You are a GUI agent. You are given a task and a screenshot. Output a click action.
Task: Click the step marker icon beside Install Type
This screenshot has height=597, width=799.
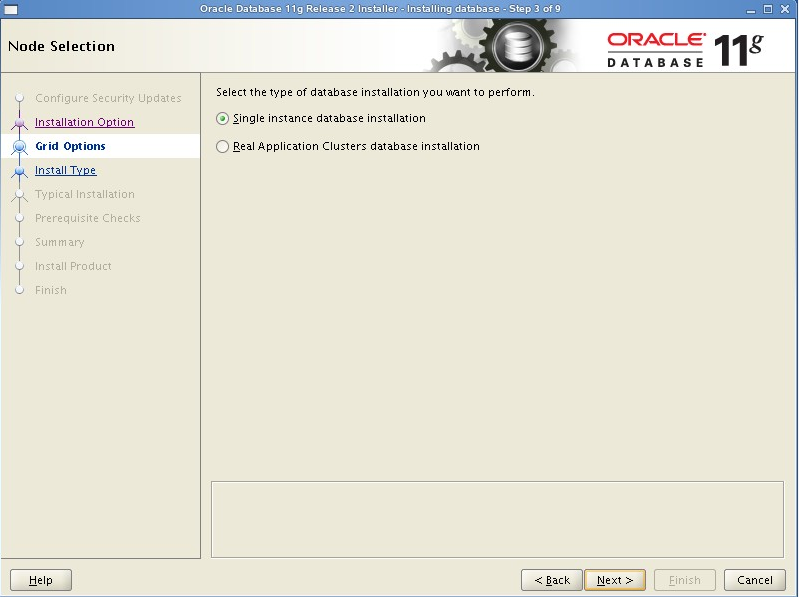coord(19,170)
